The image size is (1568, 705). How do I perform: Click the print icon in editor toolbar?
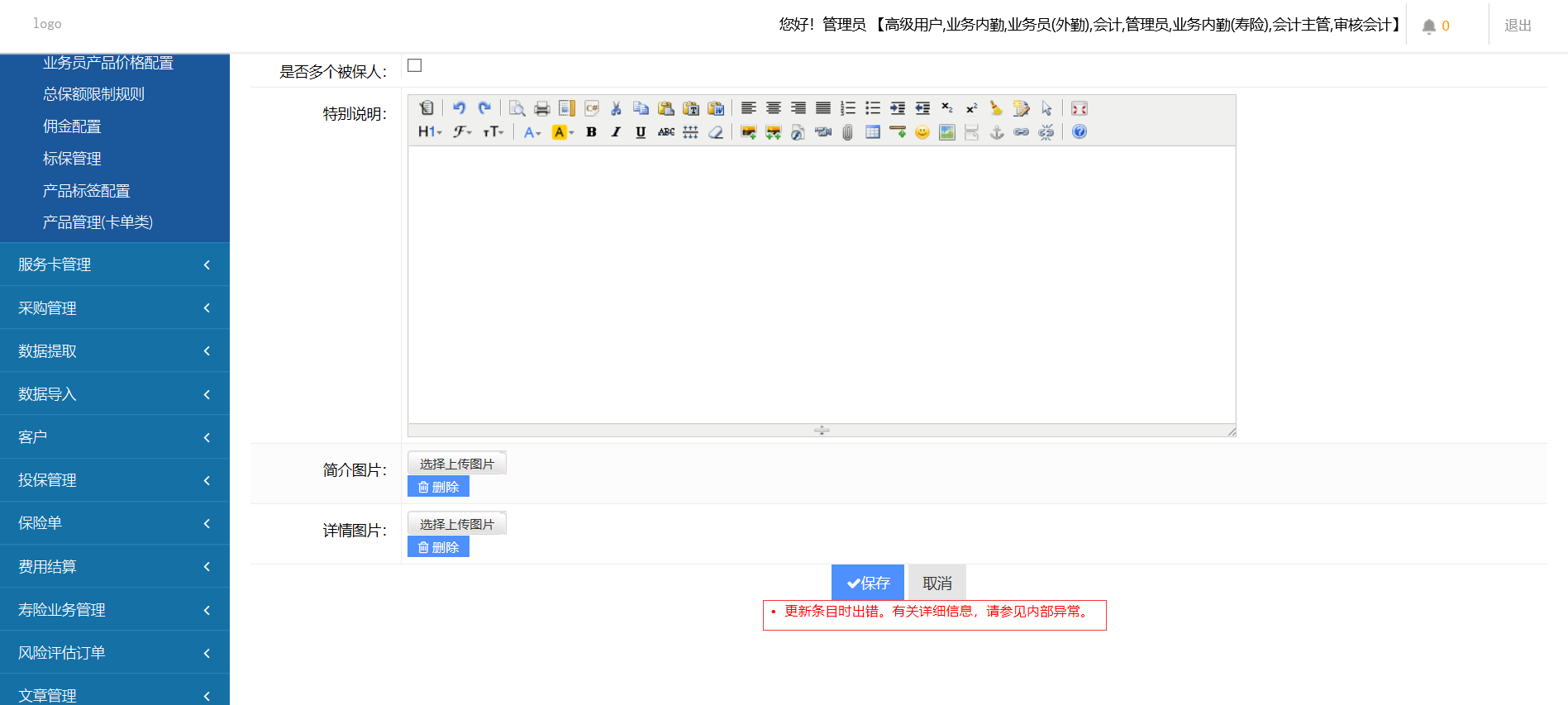(x=542, y=108)
